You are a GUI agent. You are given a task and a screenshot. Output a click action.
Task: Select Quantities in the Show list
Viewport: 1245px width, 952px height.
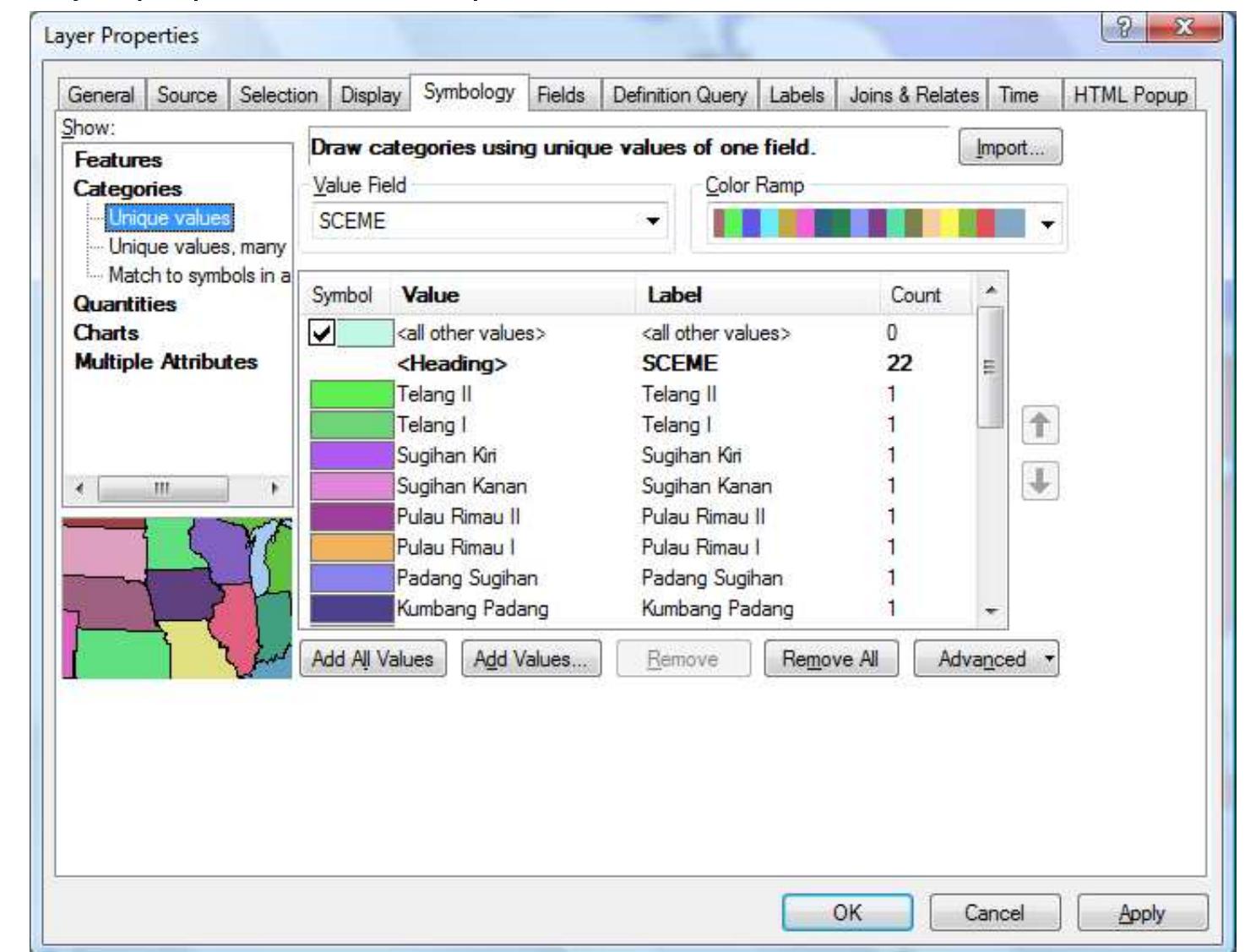point(125,304)
